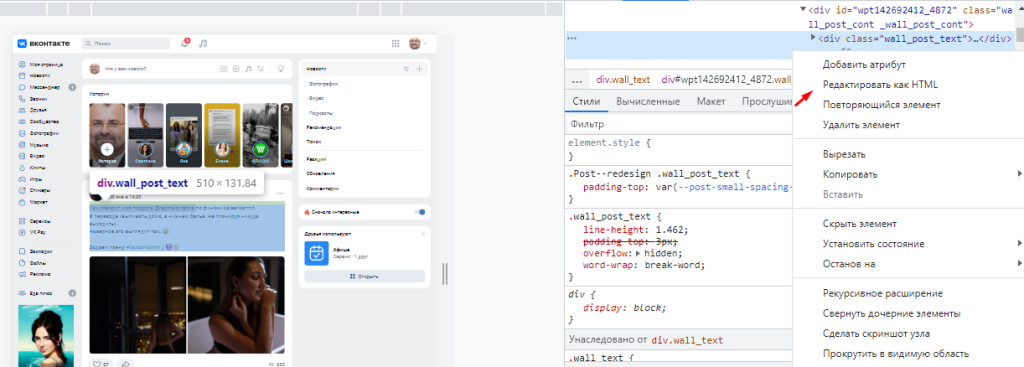Open the Установить состояние submenu

[x=908, y=244]
